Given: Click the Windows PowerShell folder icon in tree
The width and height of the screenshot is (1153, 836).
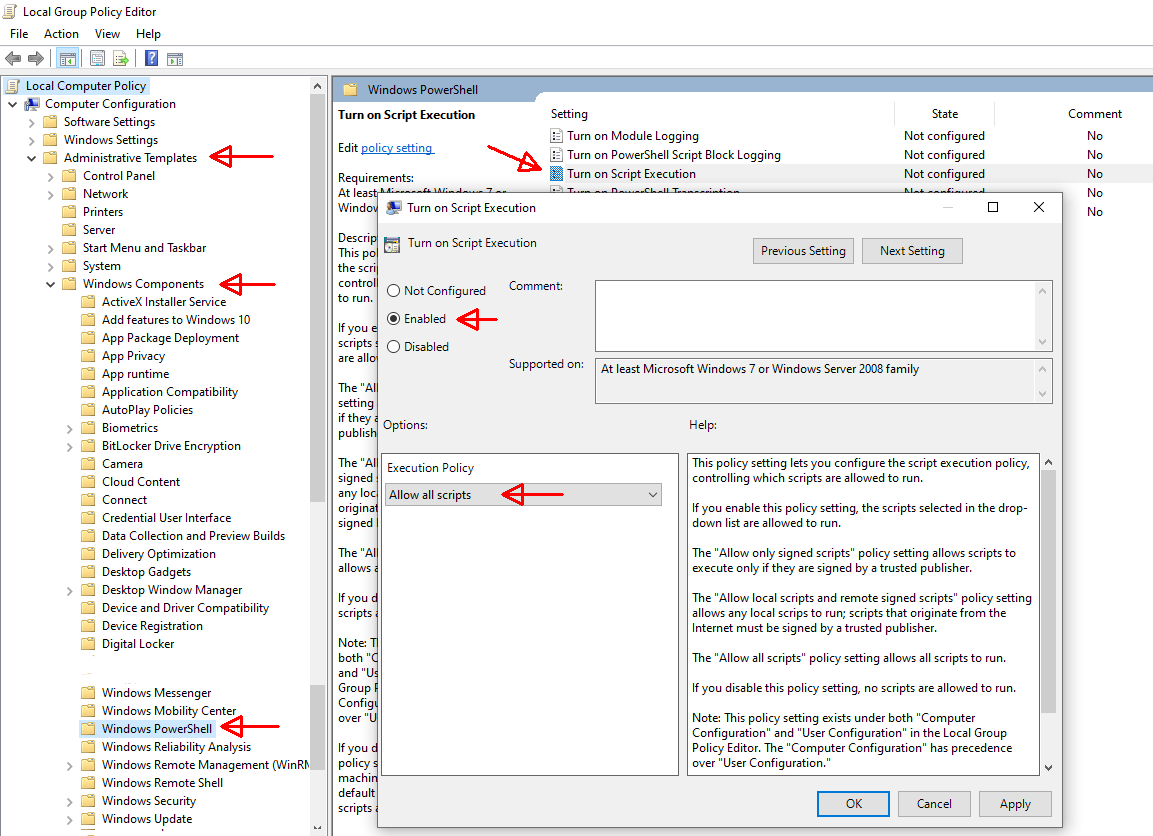Looking at the screenshot, I should [89, 729].
